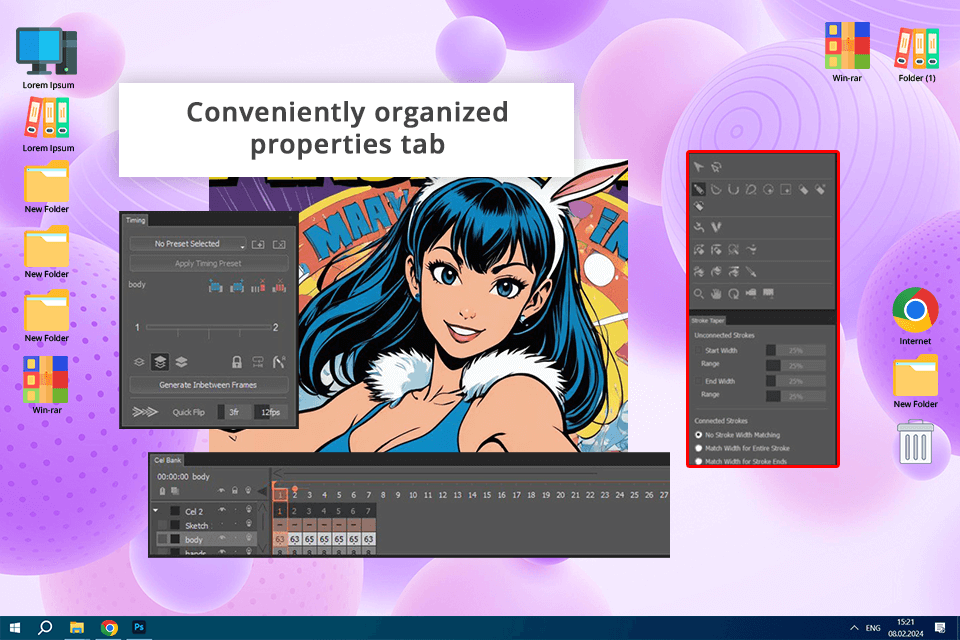The height and width of the screenshot is (640, 960).
Task: Open the Recycle Bin desktop icon
Action: [x=915, y=442]
